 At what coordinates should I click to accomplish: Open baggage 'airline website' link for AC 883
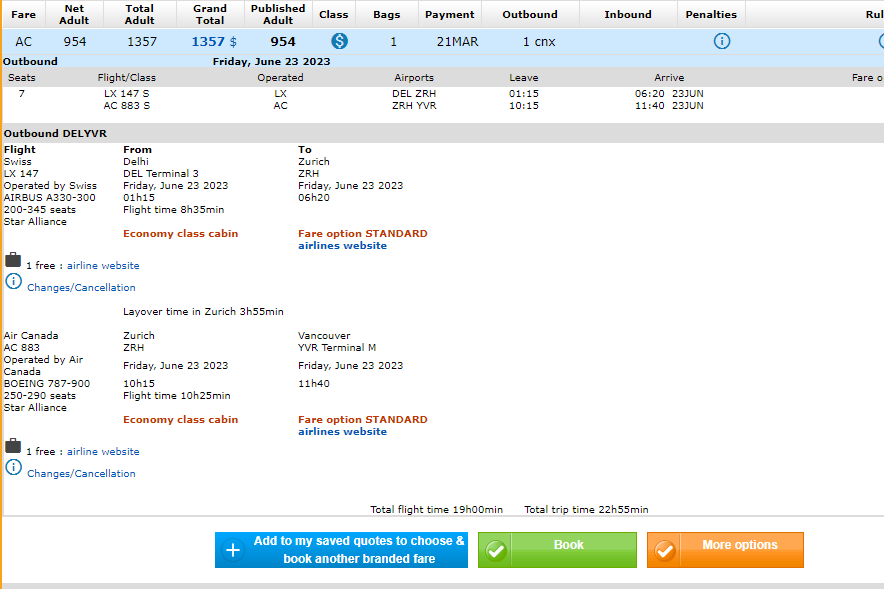pyautogui.click(x=103, y=452)
